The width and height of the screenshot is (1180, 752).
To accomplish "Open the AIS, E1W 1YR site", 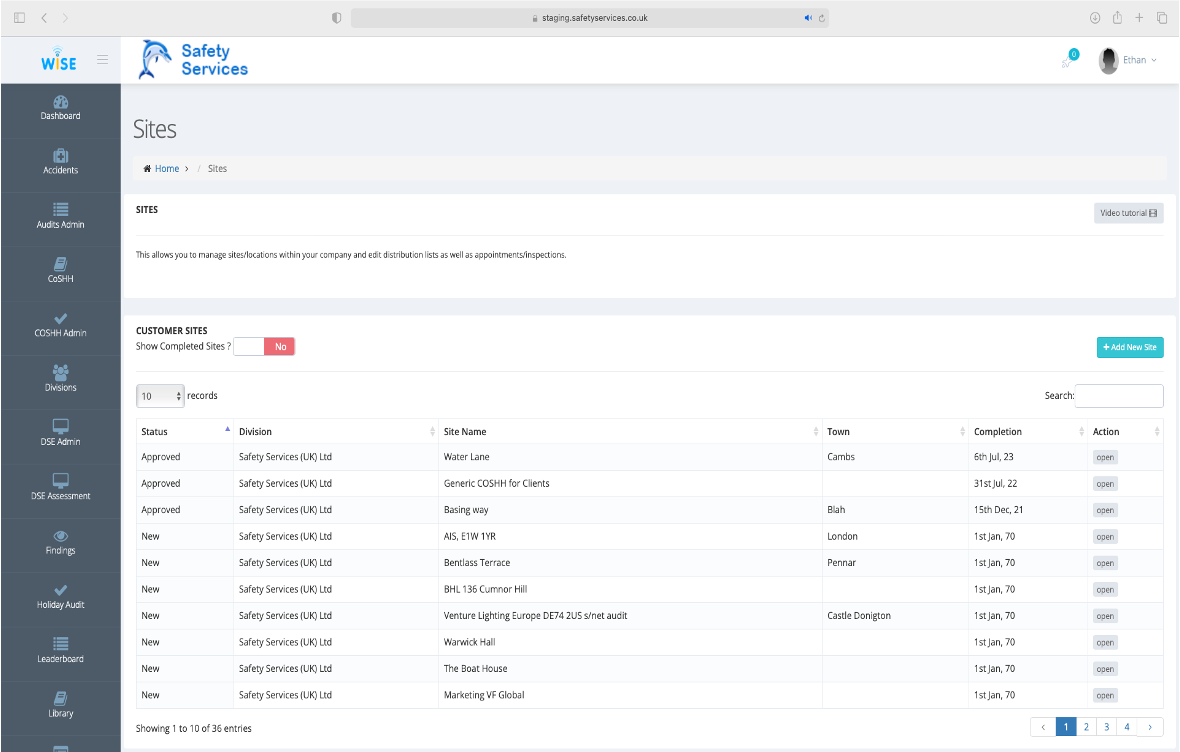I will 1105,537.
